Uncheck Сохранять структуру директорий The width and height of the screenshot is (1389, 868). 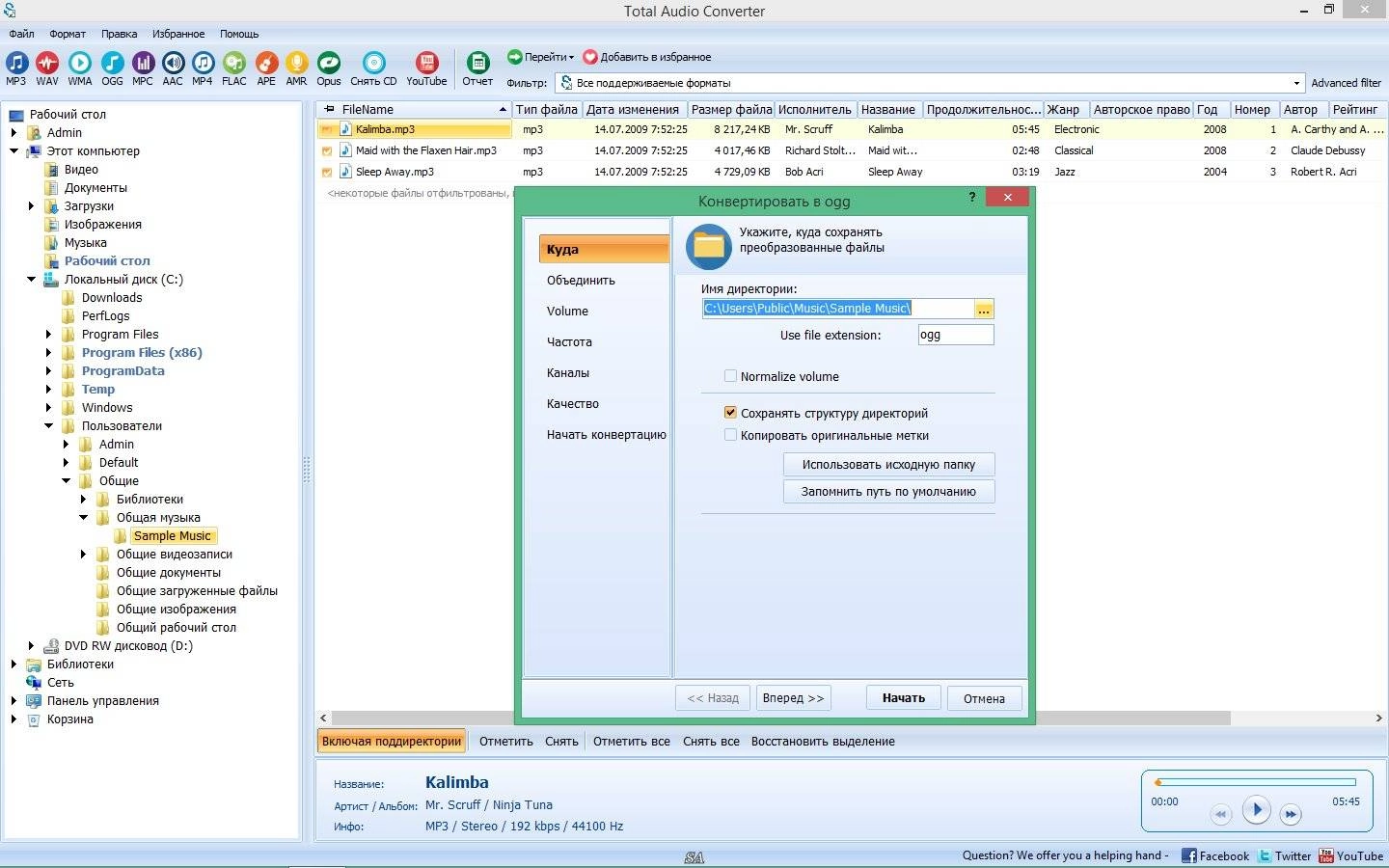(x=730, y=412)
